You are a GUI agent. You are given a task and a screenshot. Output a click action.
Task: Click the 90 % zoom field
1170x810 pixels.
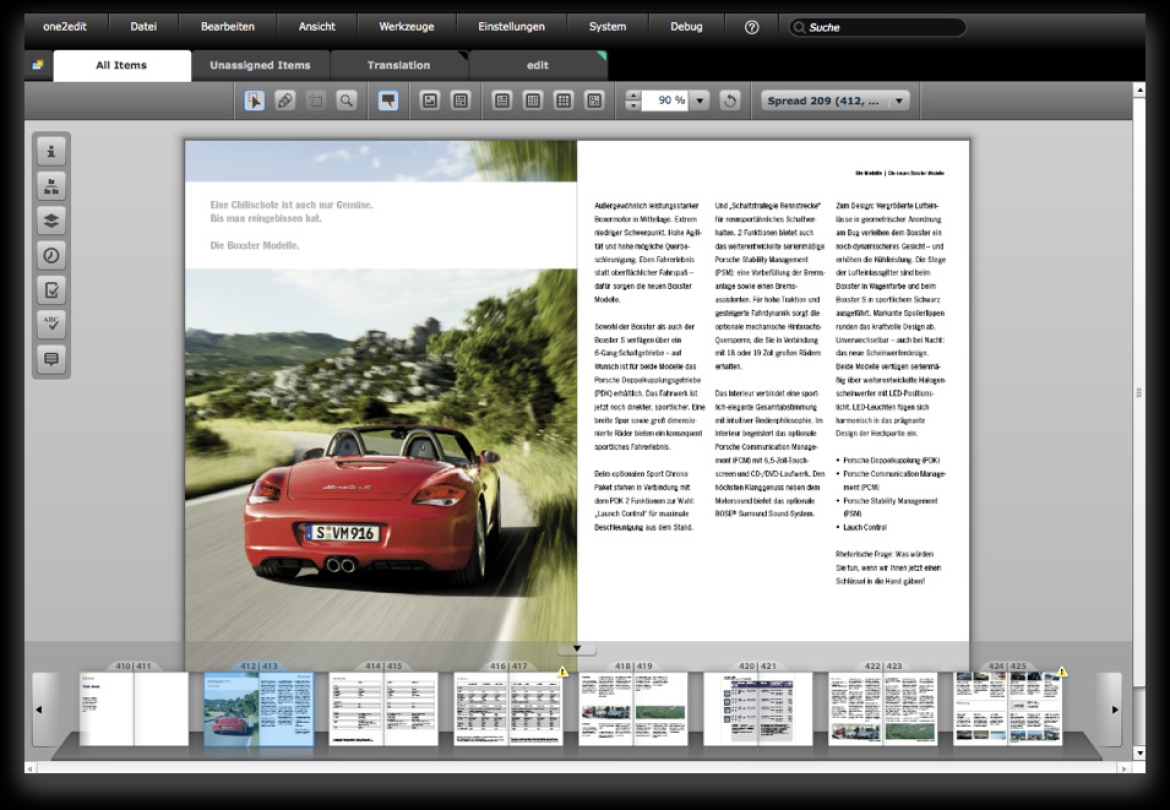665,101
